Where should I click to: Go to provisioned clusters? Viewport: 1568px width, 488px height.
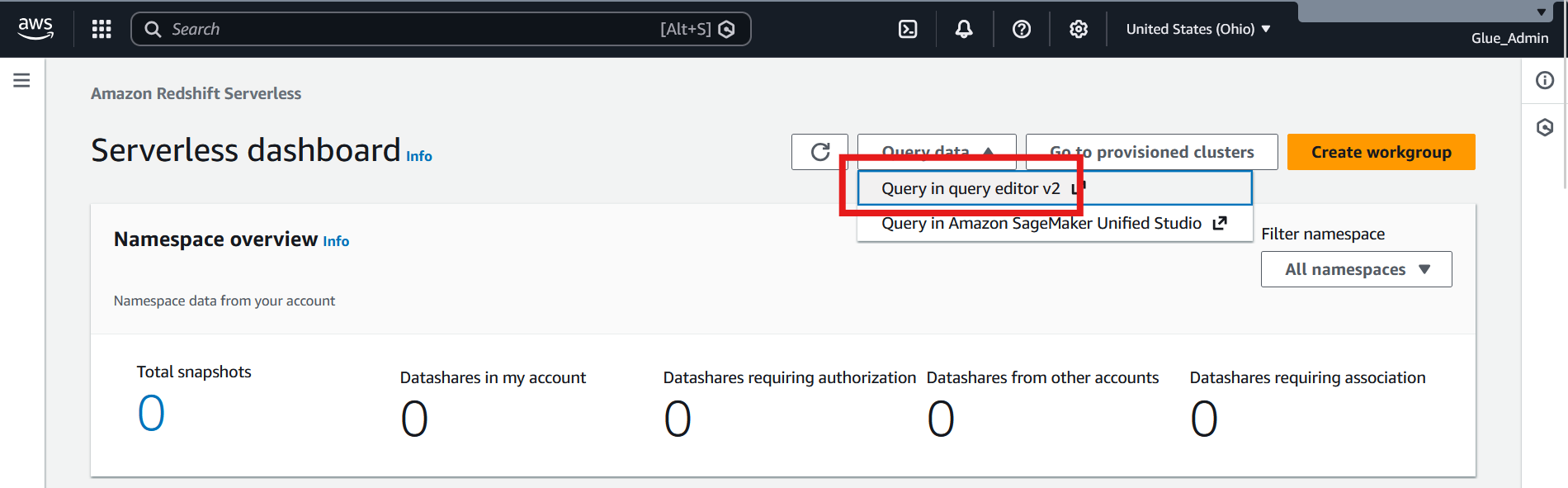1151,152
